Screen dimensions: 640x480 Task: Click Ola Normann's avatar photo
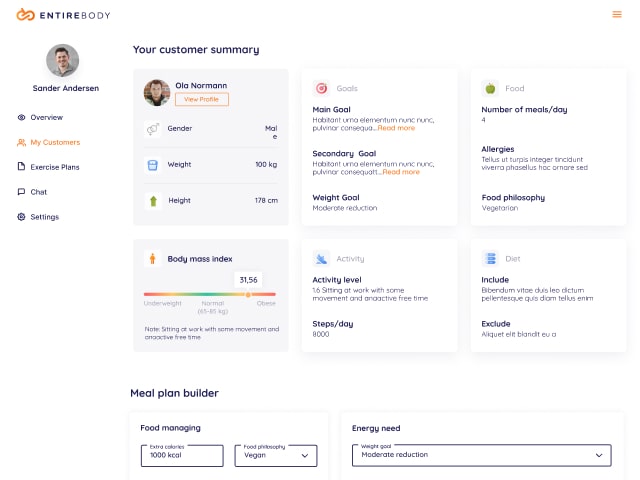click(157, 93)
